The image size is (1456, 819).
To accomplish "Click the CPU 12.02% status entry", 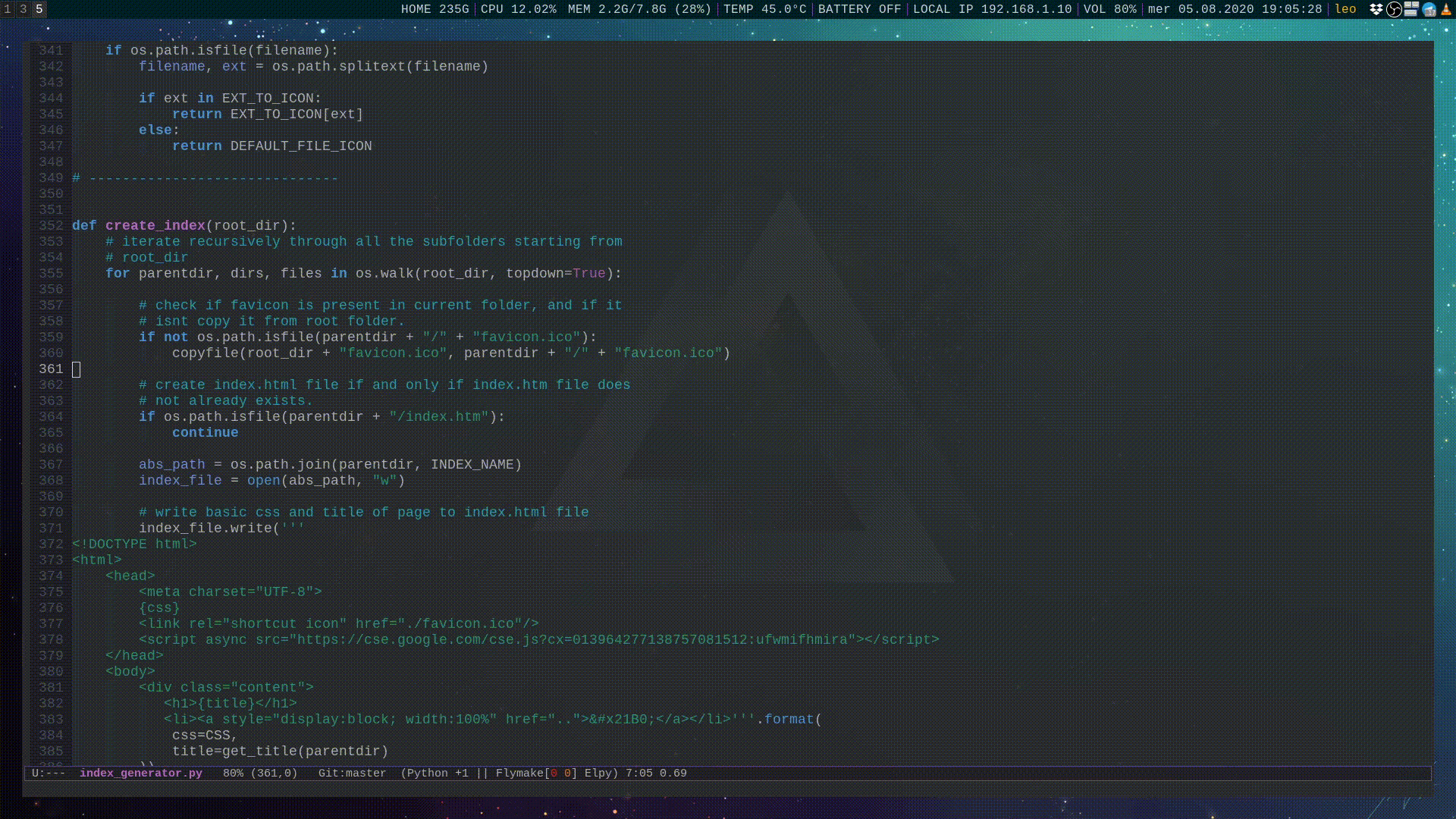I will [519, 9].
